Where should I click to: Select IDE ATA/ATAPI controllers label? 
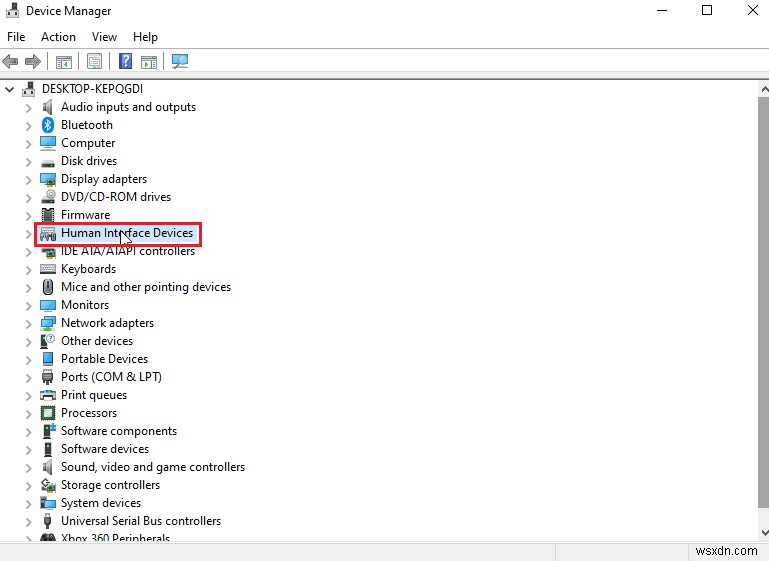tap(128, 251)
